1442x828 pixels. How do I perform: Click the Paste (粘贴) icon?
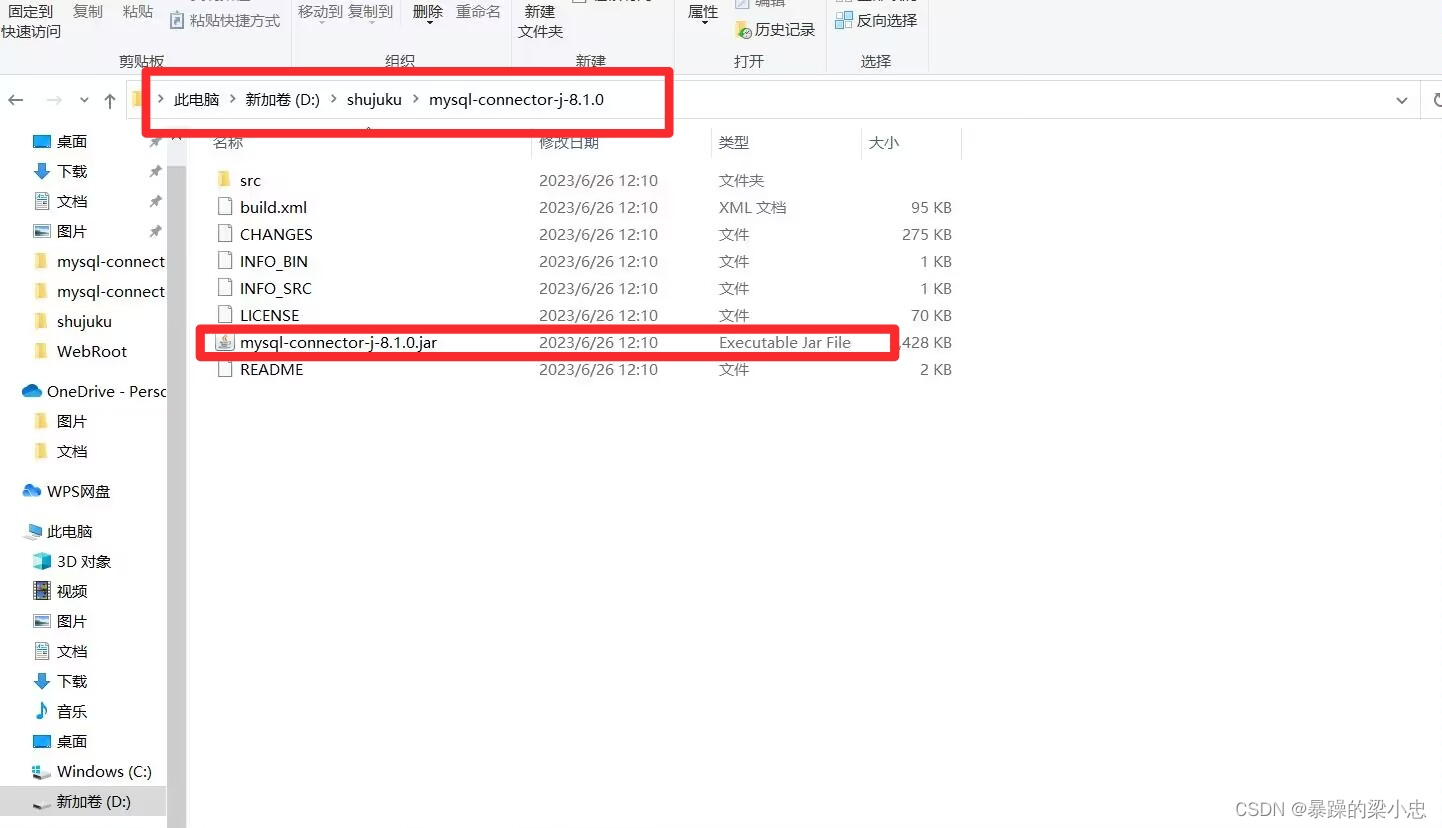point(136,11)
